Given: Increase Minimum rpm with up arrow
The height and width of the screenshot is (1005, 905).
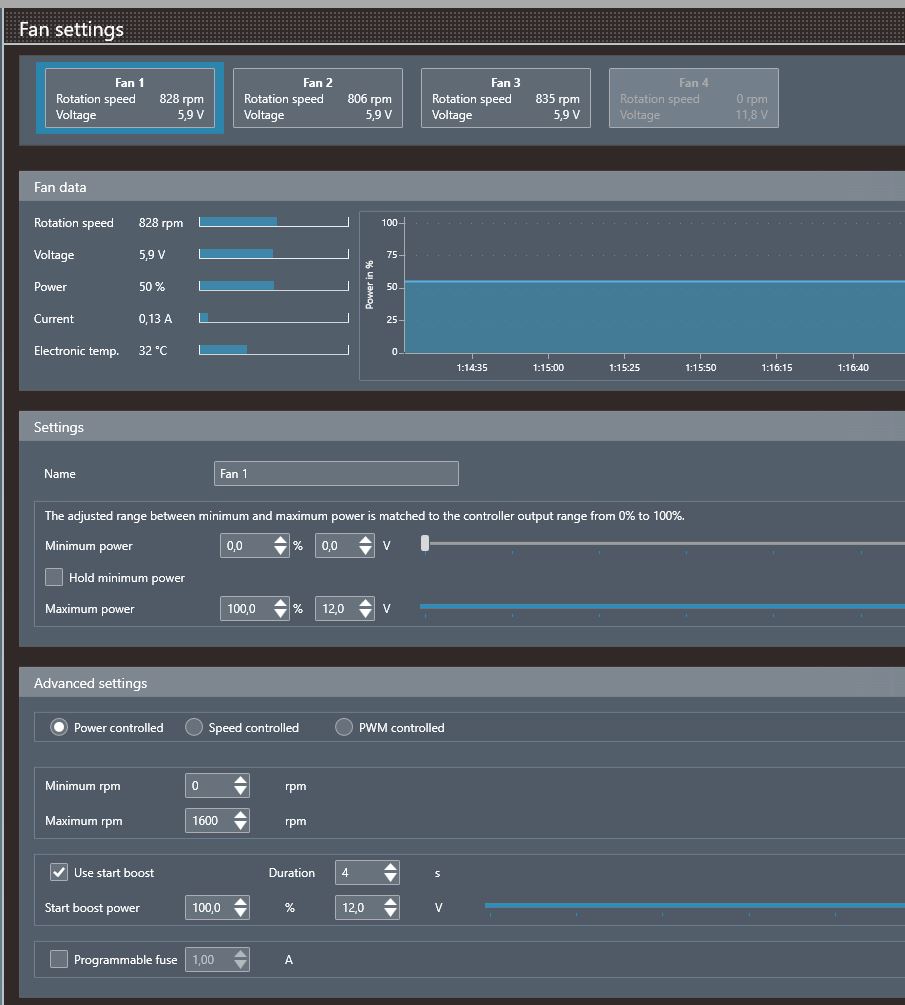Looking at the screenshot, I should 240,780.
